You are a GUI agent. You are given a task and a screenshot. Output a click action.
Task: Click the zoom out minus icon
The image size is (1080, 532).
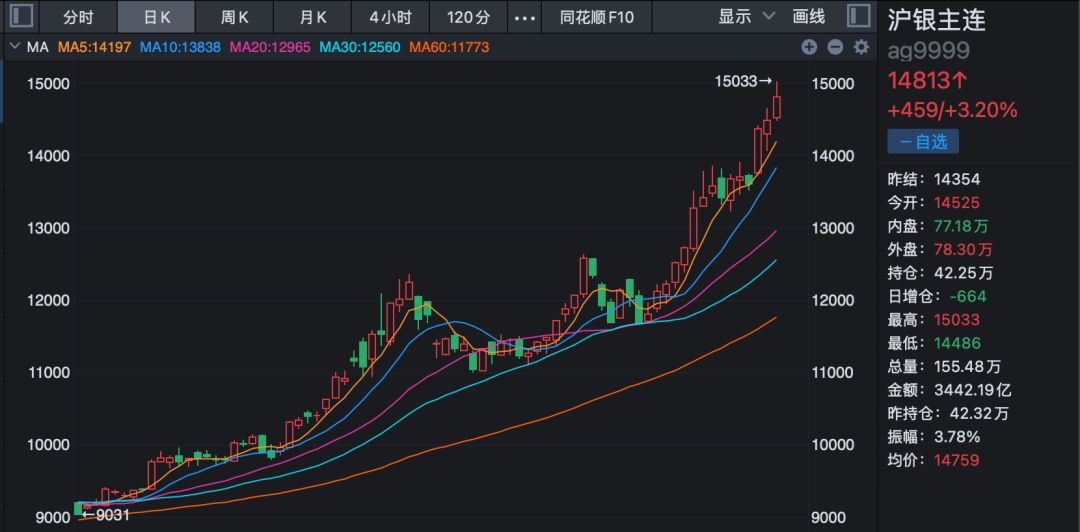point(834,47)
